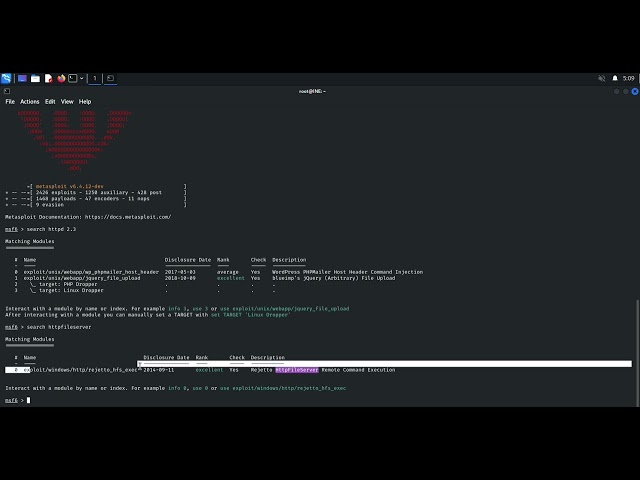Click the 'search httpfileserver' command text
The image size is (640, 480).
point(59,327)
